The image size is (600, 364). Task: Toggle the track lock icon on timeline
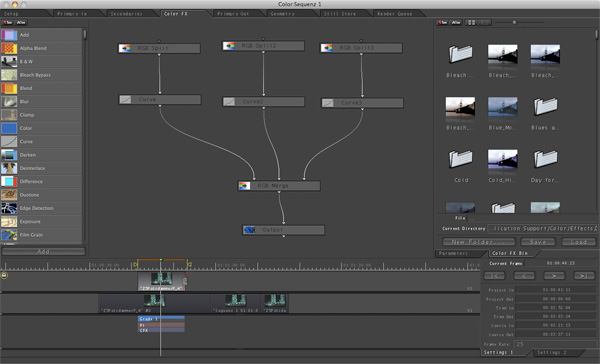pyautogui.click(x=4, y=275)
